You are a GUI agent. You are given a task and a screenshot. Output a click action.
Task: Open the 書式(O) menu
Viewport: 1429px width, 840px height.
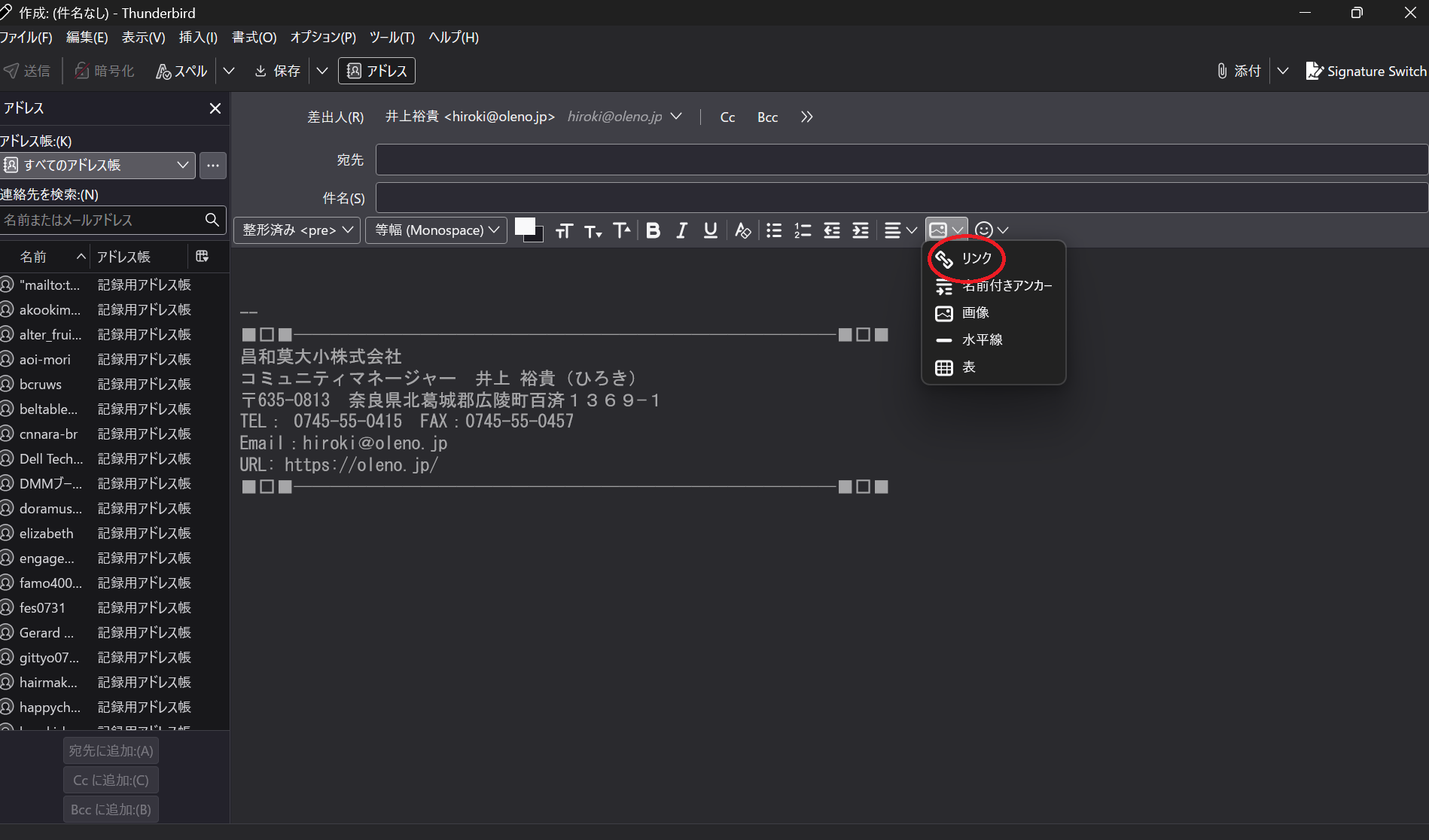(254, 38)
